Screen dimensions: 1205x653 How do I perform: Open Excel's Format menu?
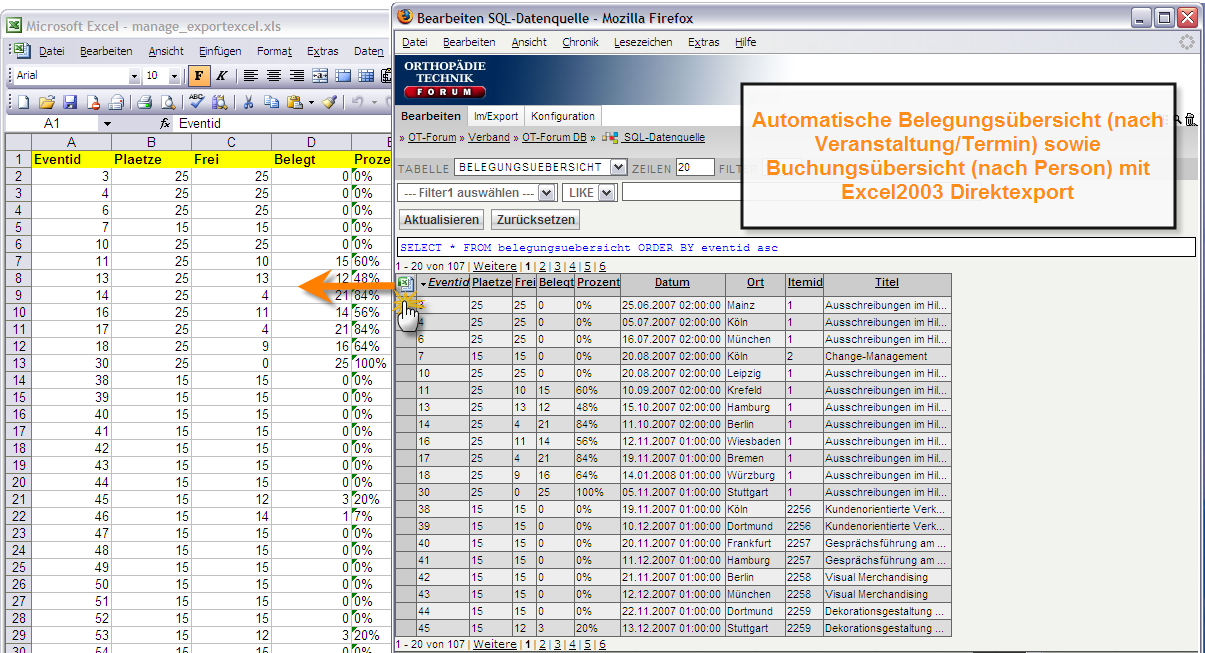(274, 51)
